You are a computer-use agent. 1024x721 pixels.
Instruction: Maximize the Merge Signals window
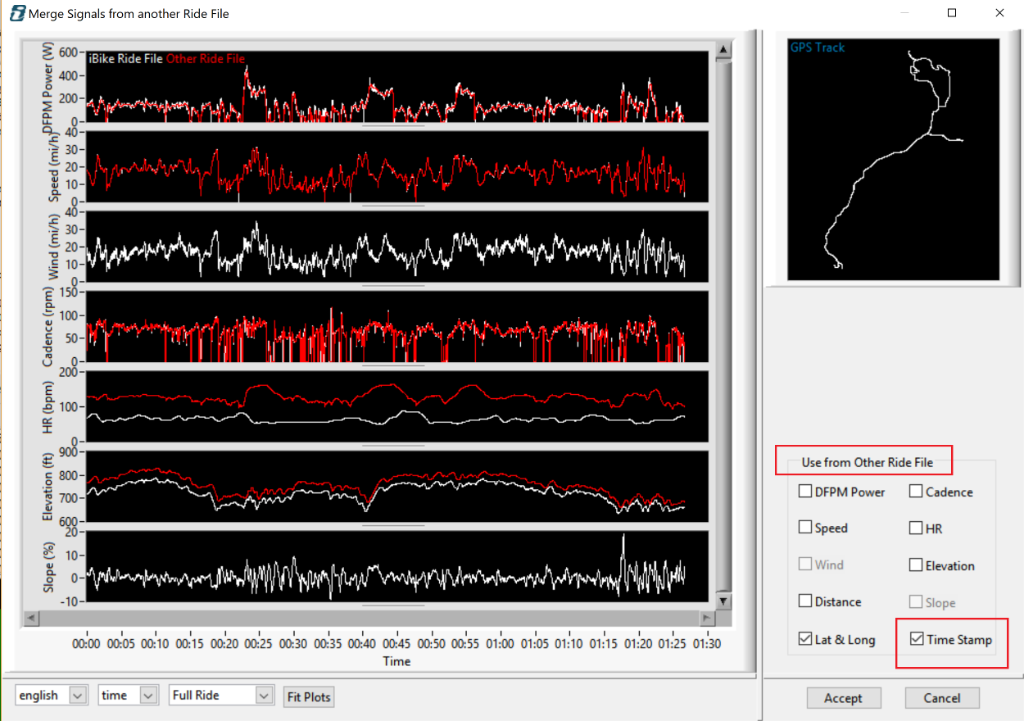click(951, 13)
